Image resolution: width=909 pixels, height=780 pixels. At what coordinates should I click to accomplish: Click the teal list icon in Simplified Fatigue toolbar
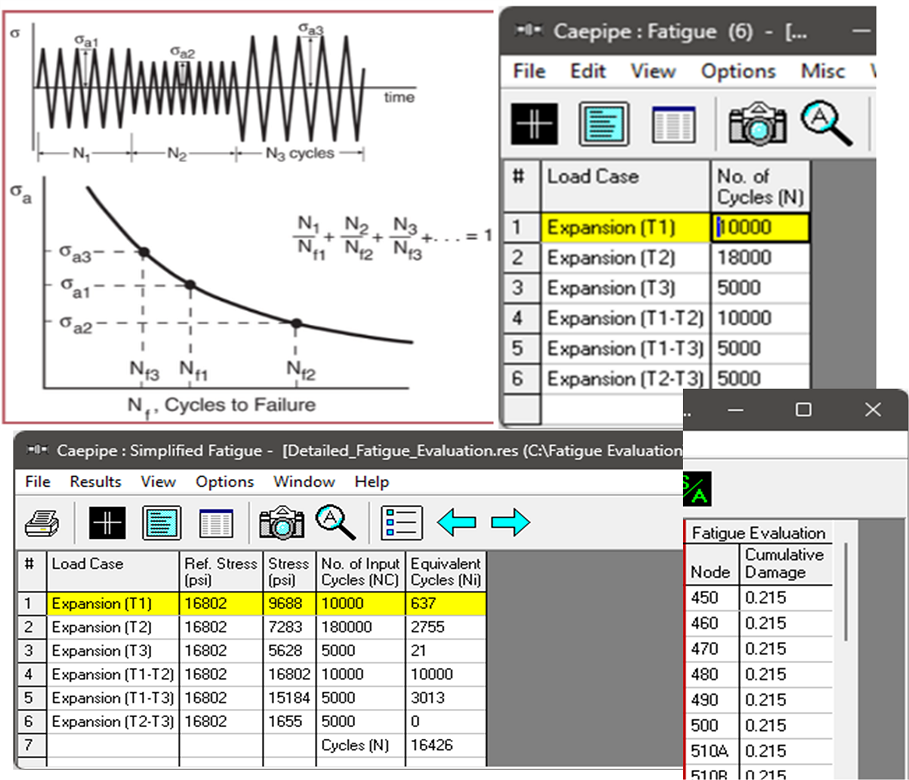point(162,522)
